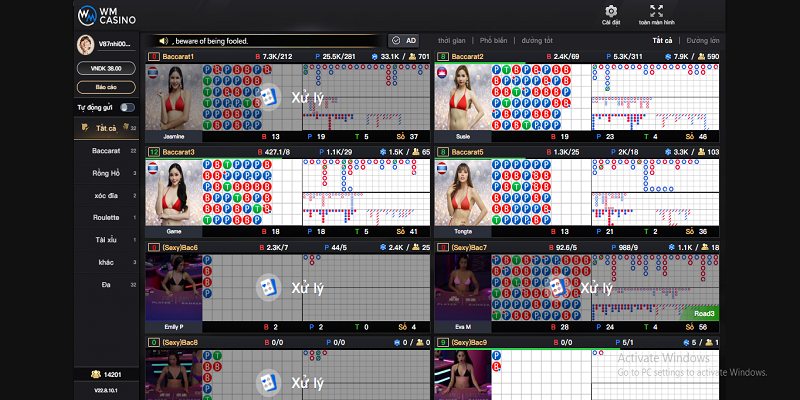Viewport: 800px width, 400px height.
Task: Sort tables by Phổ biến
Action: click(493, 40)
